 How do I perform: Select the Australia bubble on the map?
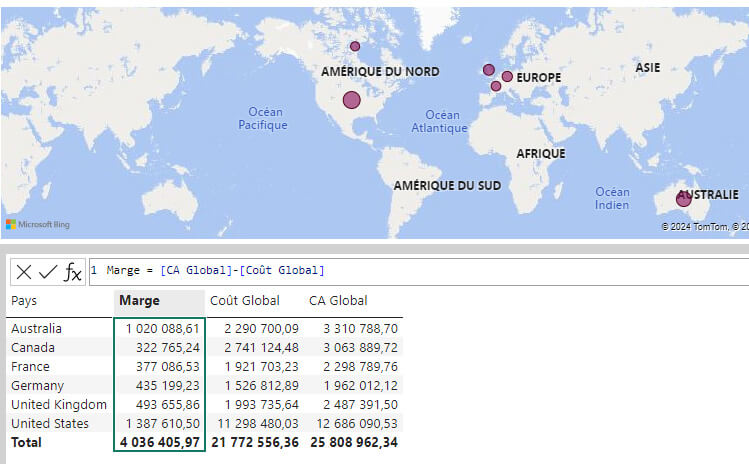pyautogui.click(x=683, y=199)
